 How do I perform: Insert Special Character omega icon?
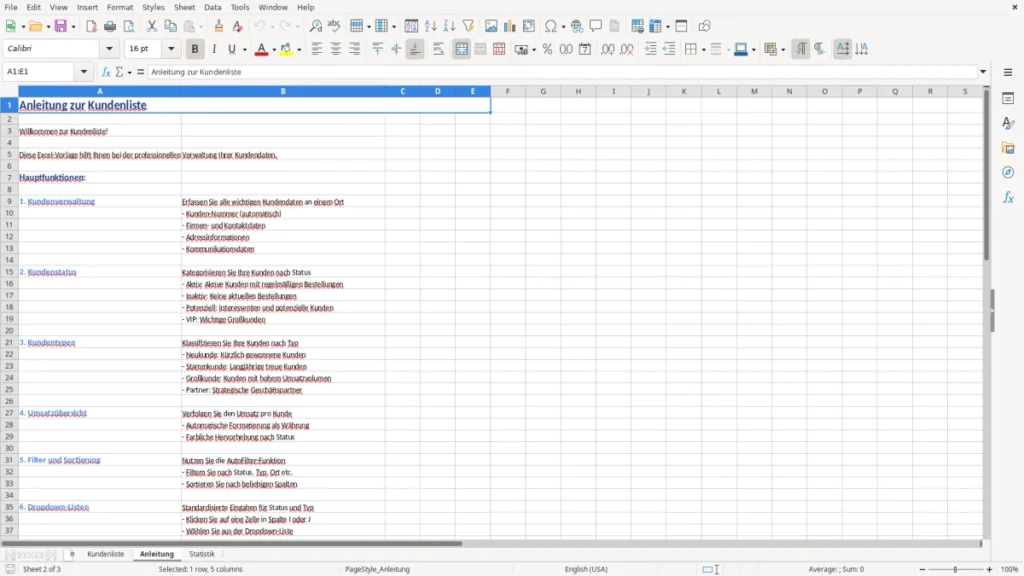point(551,26)
